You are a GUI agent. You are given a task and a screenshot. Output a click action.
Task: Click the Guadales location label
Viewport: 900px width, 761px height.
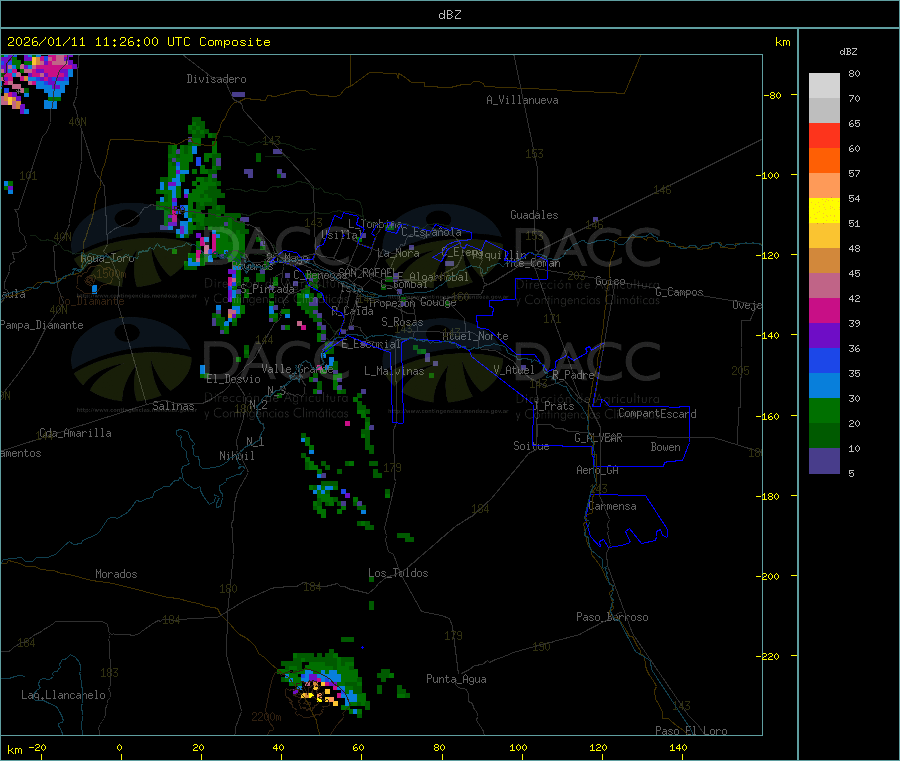coord(534,215)
